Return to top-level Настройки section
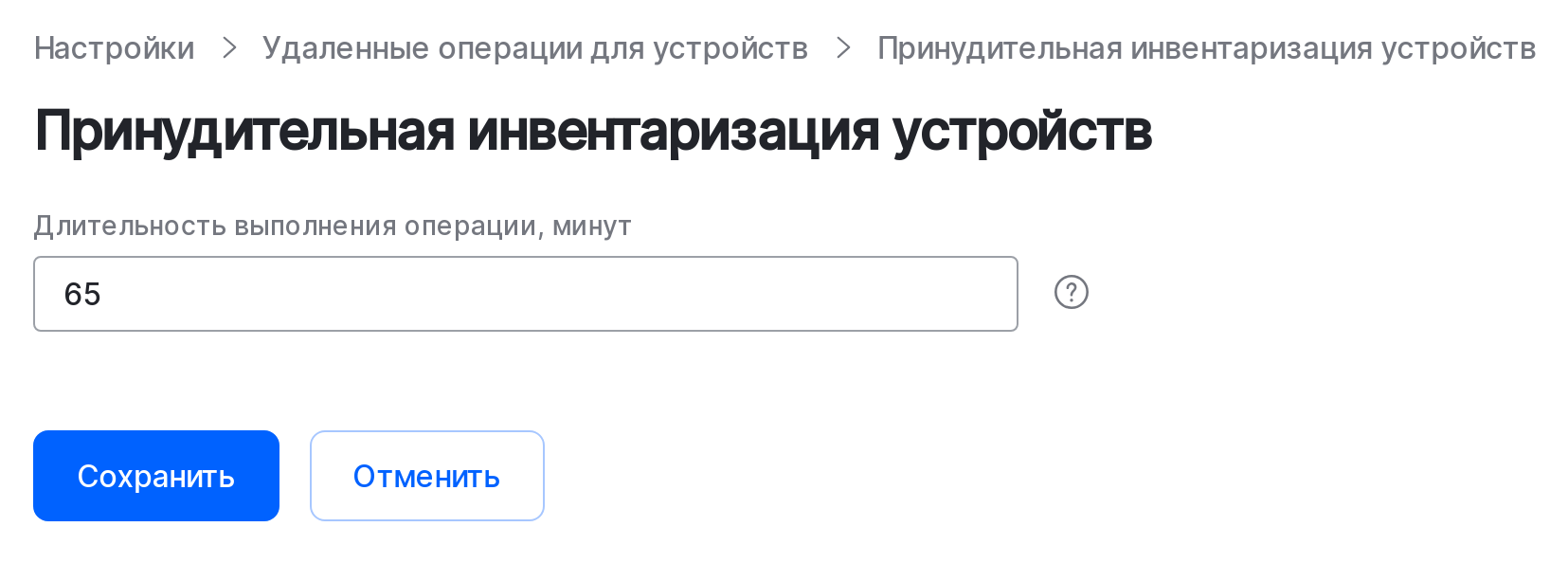The width and height of the screenshot is (1568, 563). click(x=115, y=47)
